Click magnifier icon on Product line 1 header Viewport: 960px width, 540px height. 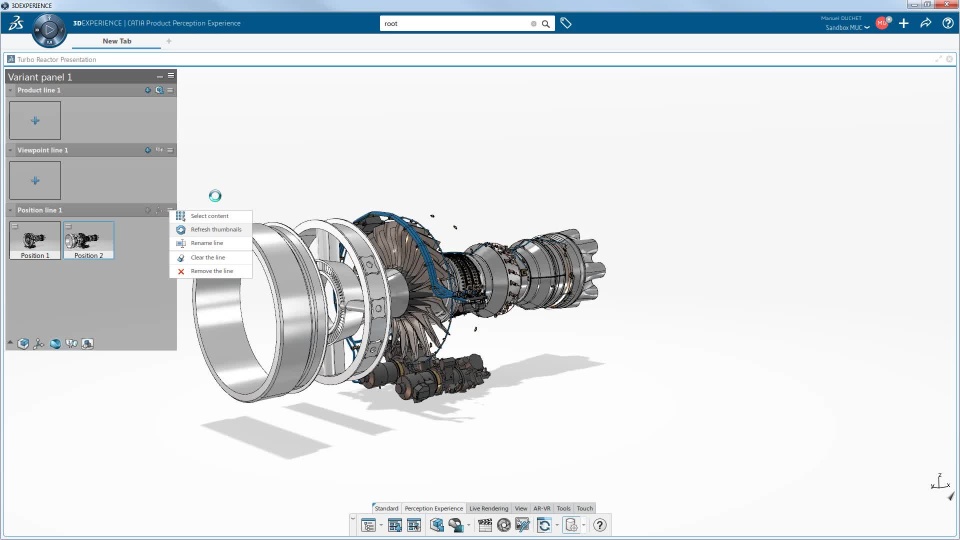[x=159, y=90]
